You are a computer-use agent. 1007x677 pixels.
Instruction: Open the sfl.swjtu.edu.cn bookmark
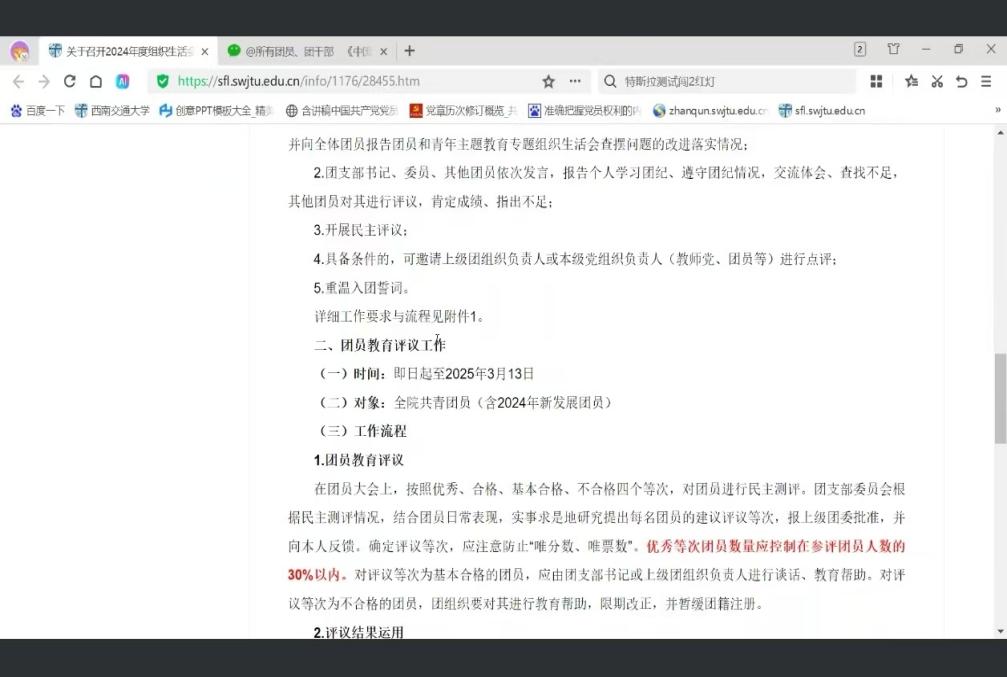coord(822,110)
